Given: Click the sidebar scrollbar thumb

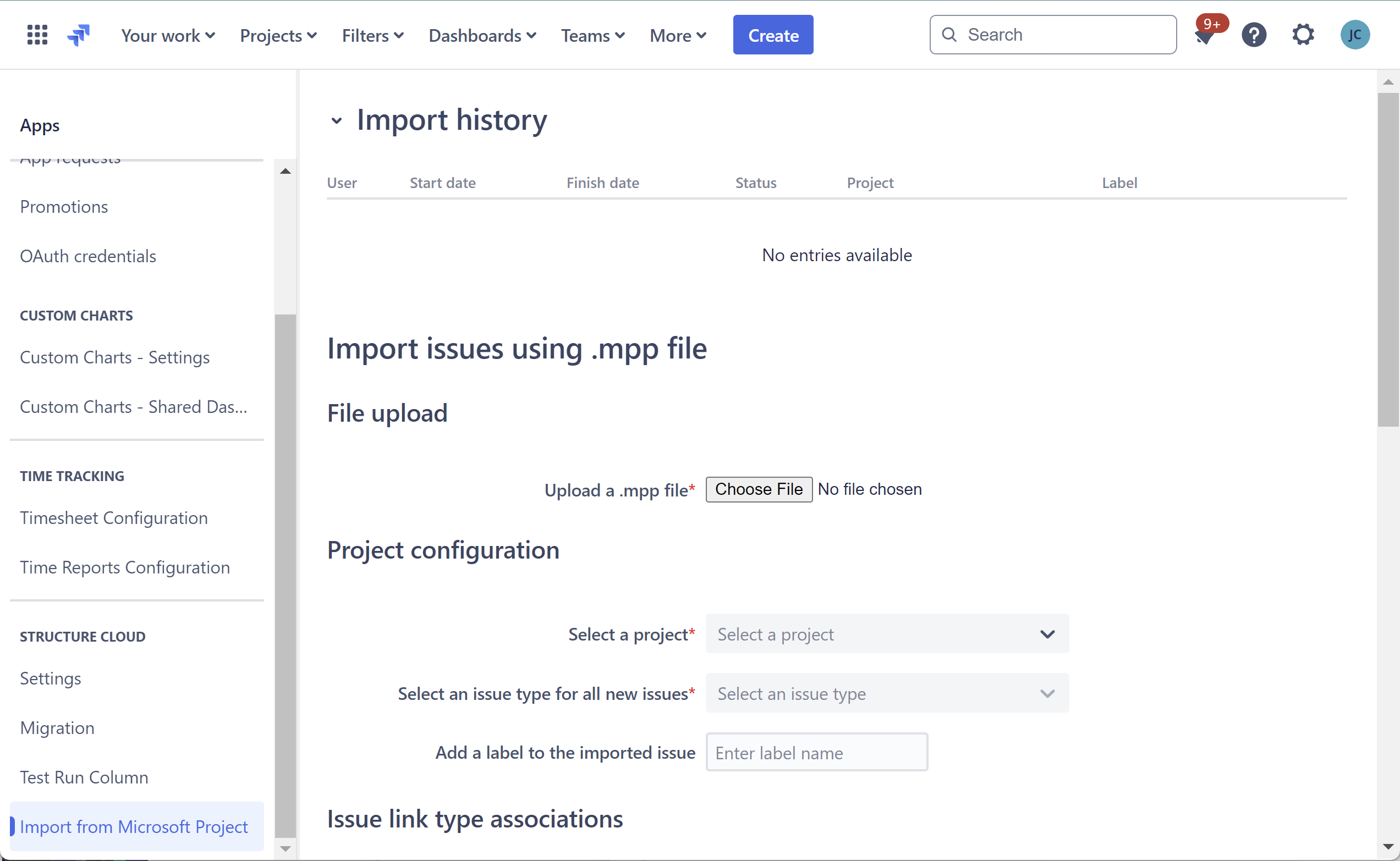Looking at the screenshot, I should (286, 576).
